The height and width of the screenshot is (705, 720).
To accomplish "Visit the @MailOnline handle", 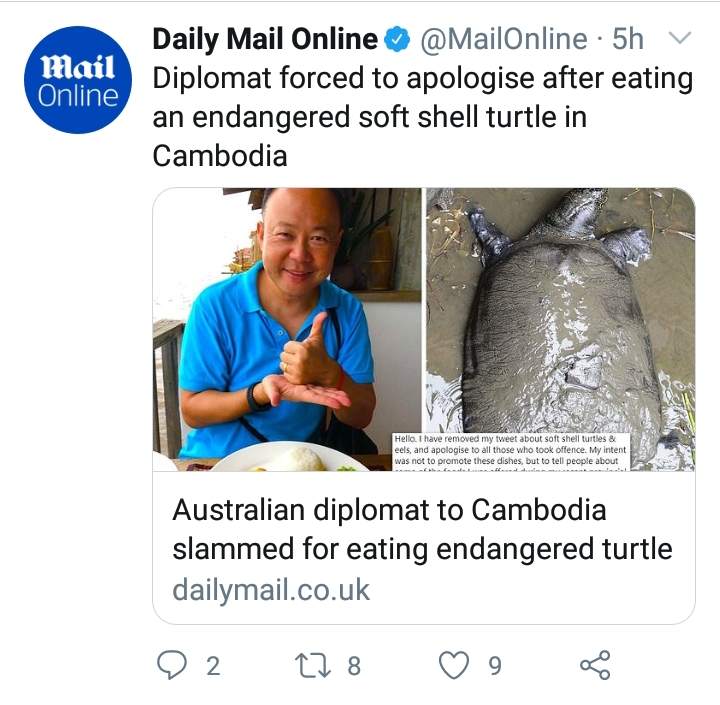I will pos(504,39).
